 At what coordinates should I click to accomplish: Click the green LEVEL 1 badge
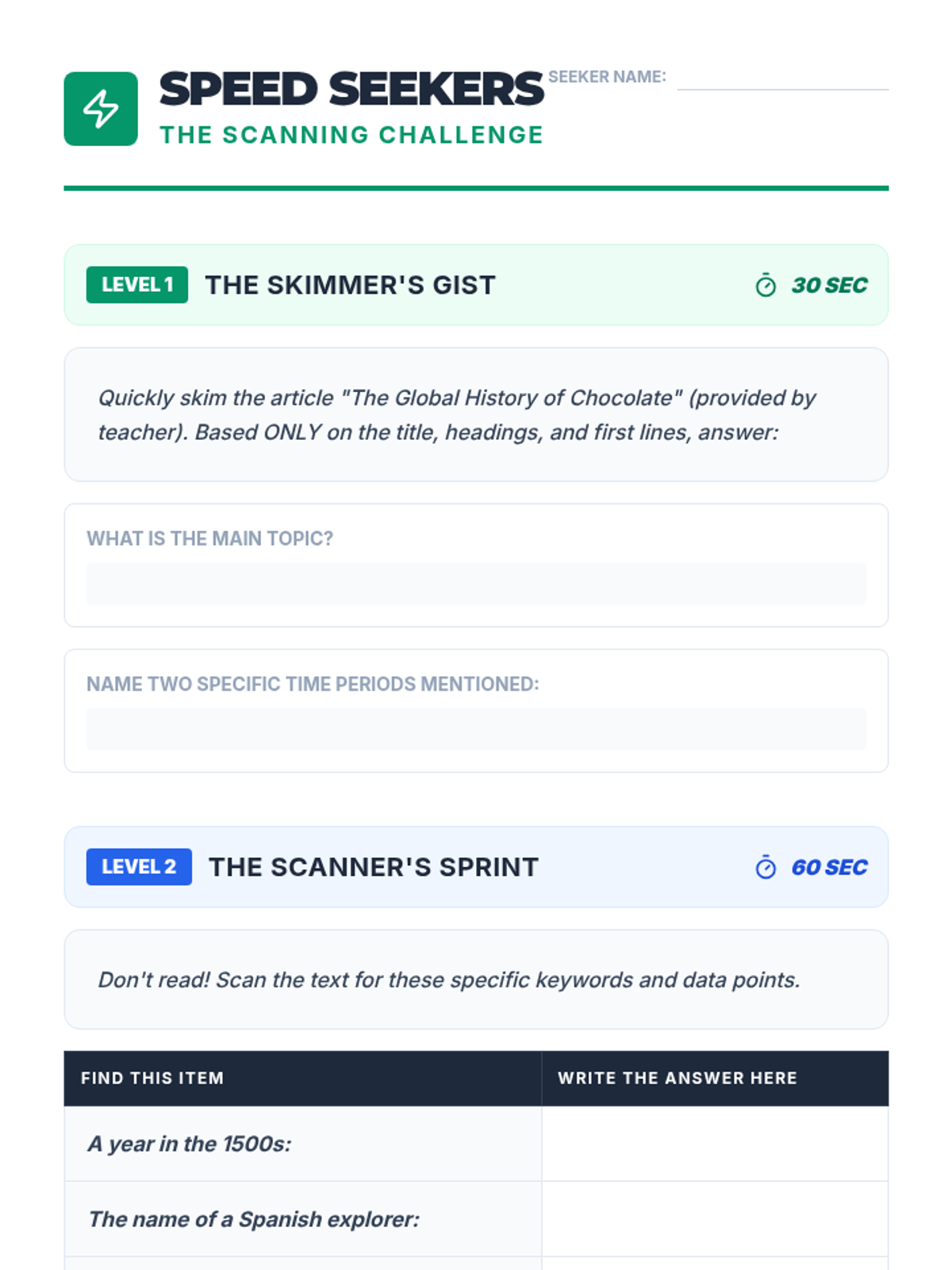(137, 285)
